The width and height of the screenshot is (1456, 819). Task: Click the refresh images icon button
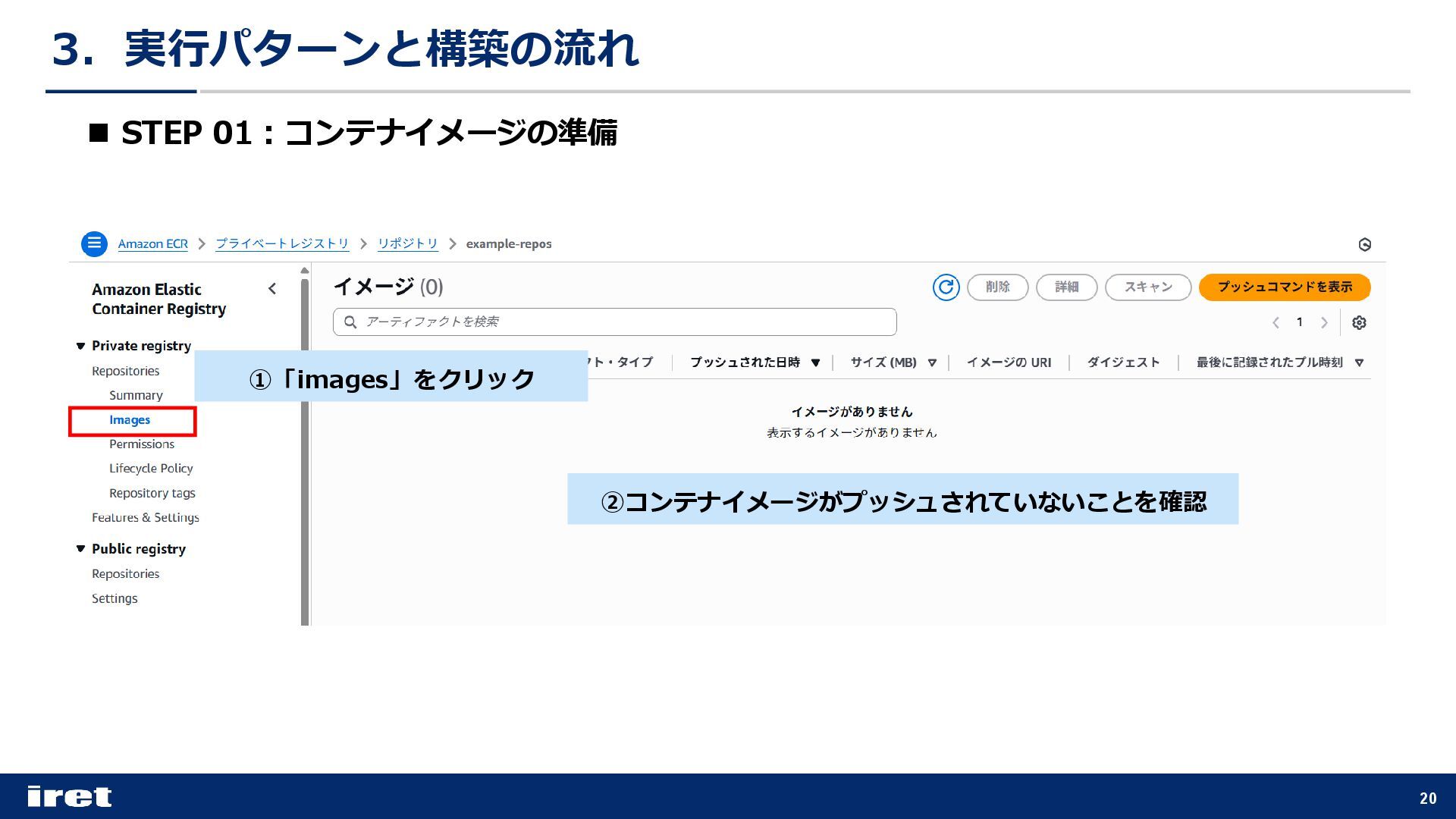pos(946,287)
